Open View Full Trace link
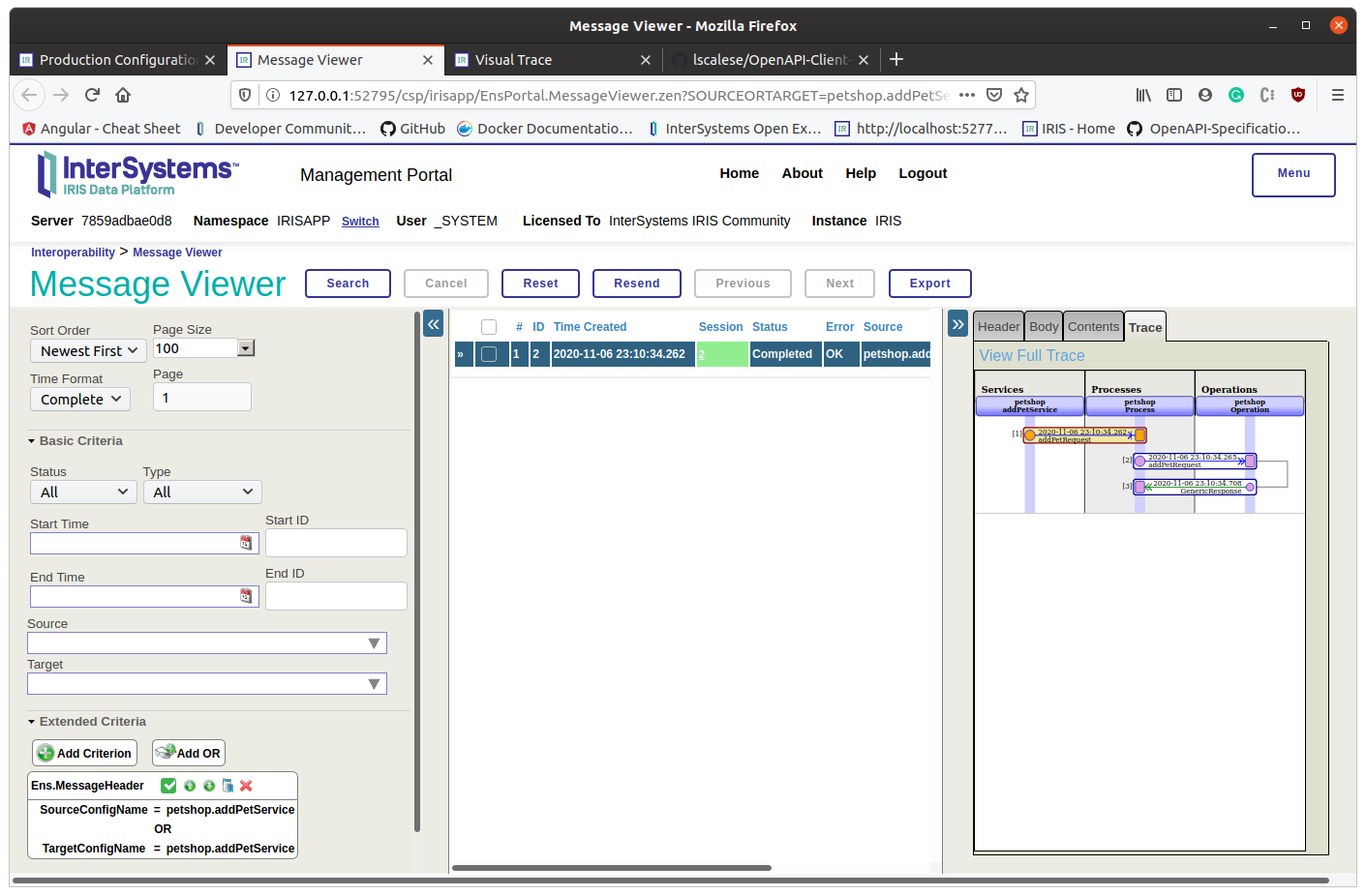Screen dimensions: 1366x896 pos(1031,355)
